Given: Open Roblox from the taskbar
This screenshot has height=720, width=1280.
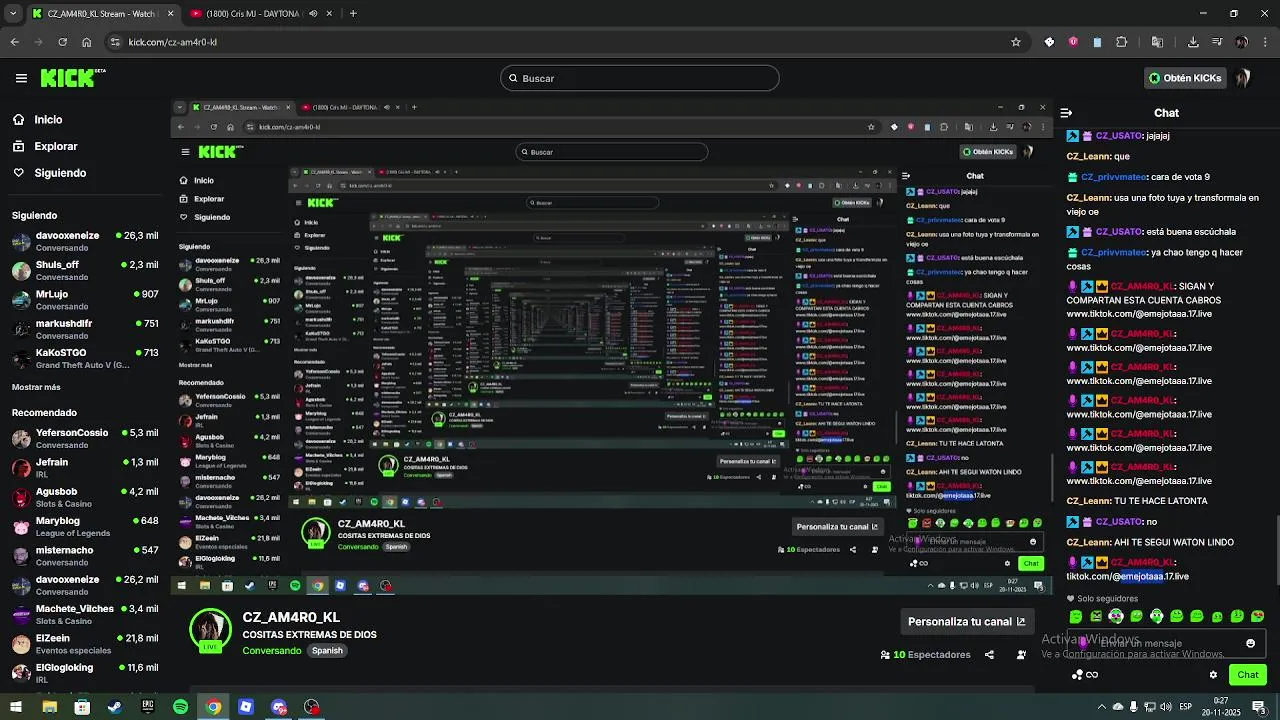Looking at the screenshot, I should click(246, 707).
